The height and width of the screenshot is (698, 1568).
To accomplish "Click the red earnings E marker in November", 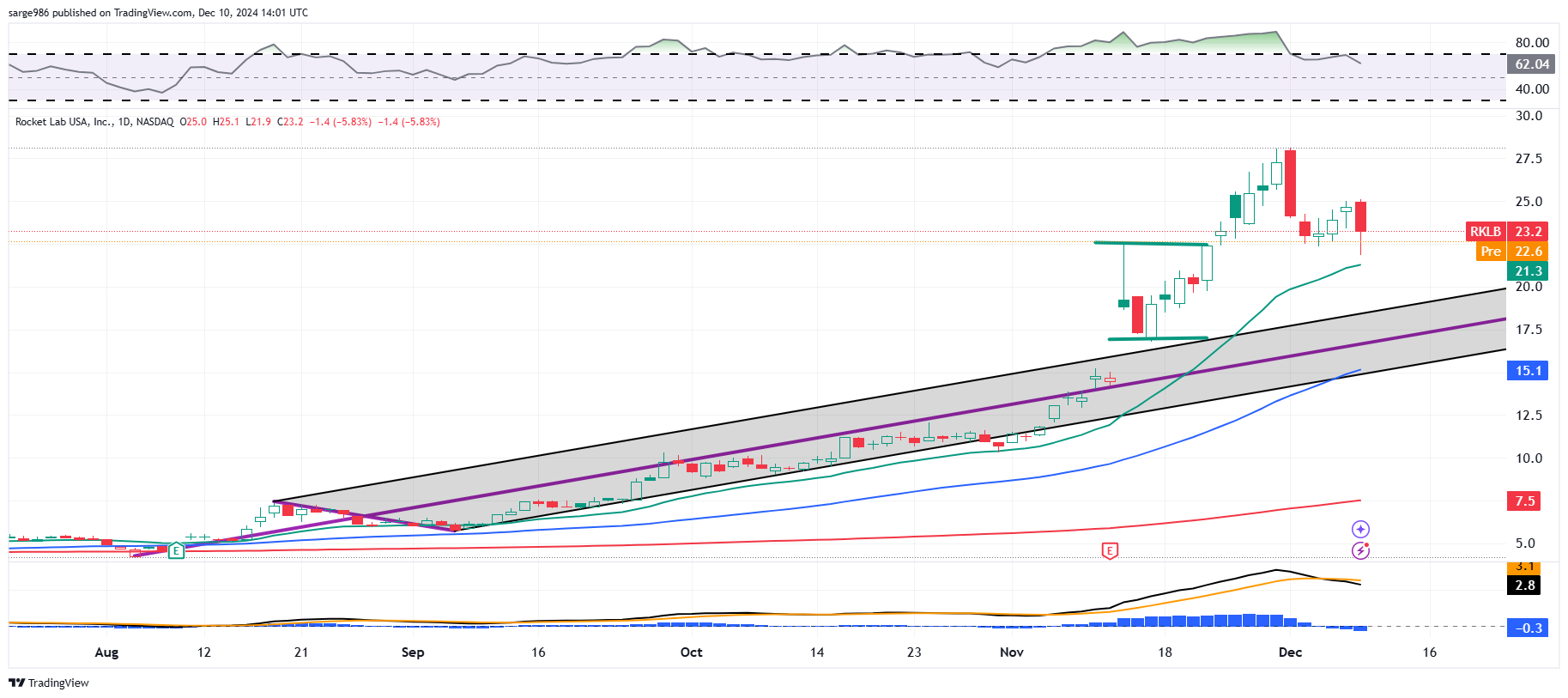I will click(x=1110, y=551).
